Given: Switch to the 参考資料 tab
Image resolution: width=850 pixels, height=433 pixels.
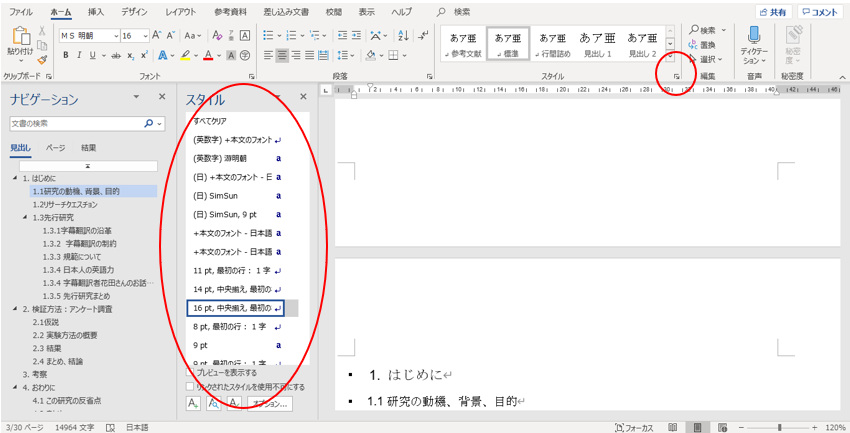Looking at the screenshot, I should [x=228, y=11].
